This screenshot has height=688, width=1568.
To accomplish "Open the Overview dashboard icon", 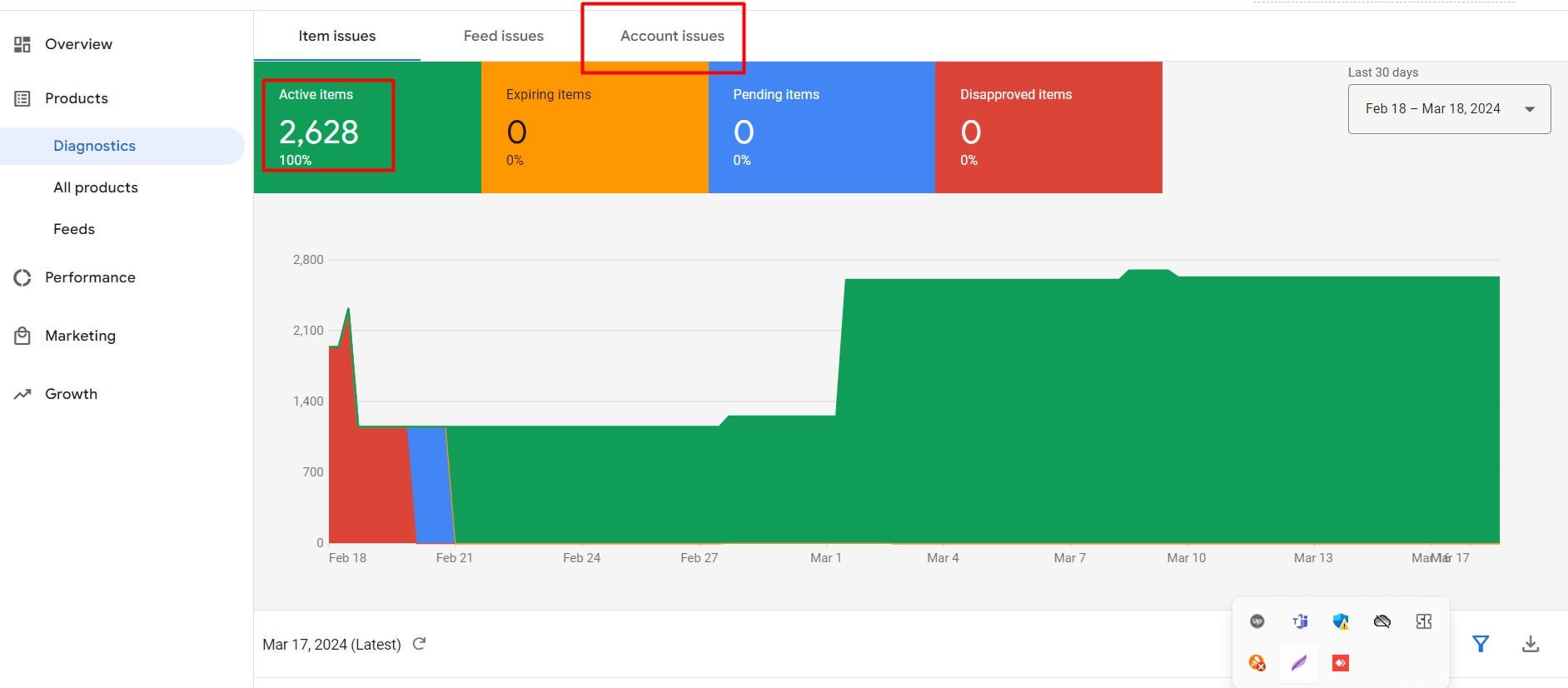I will coord(22,44).
